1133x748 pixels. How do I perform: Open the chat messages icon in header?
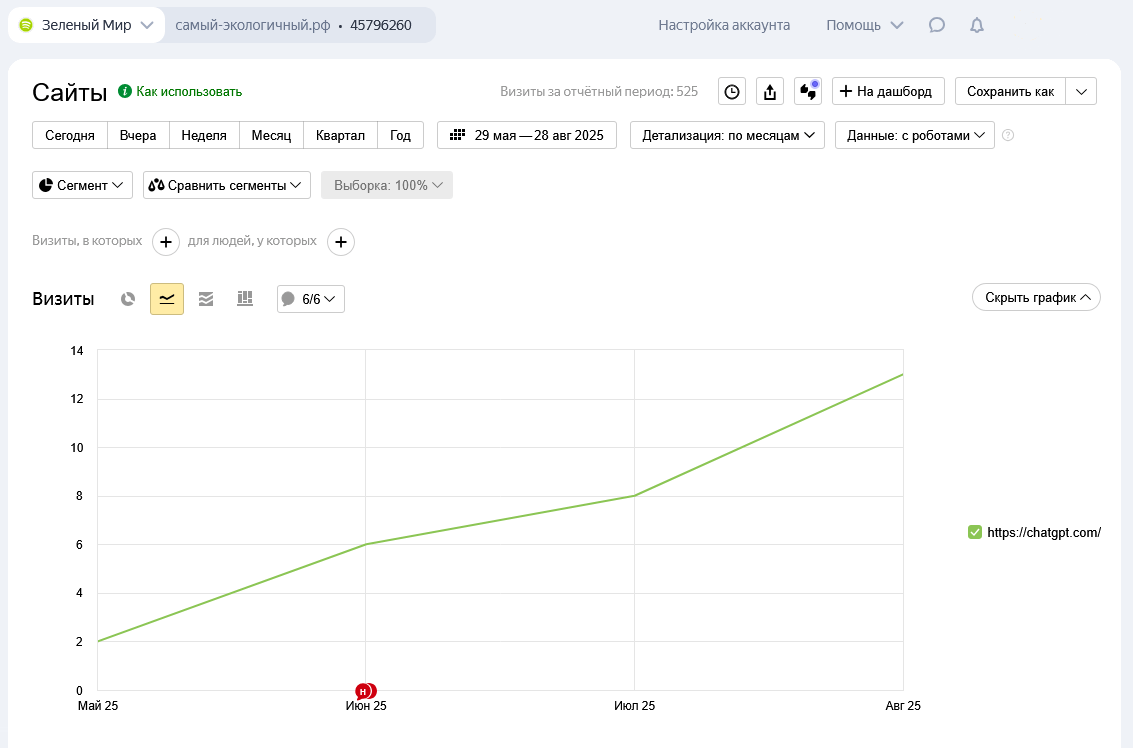(x=937, y=25)
